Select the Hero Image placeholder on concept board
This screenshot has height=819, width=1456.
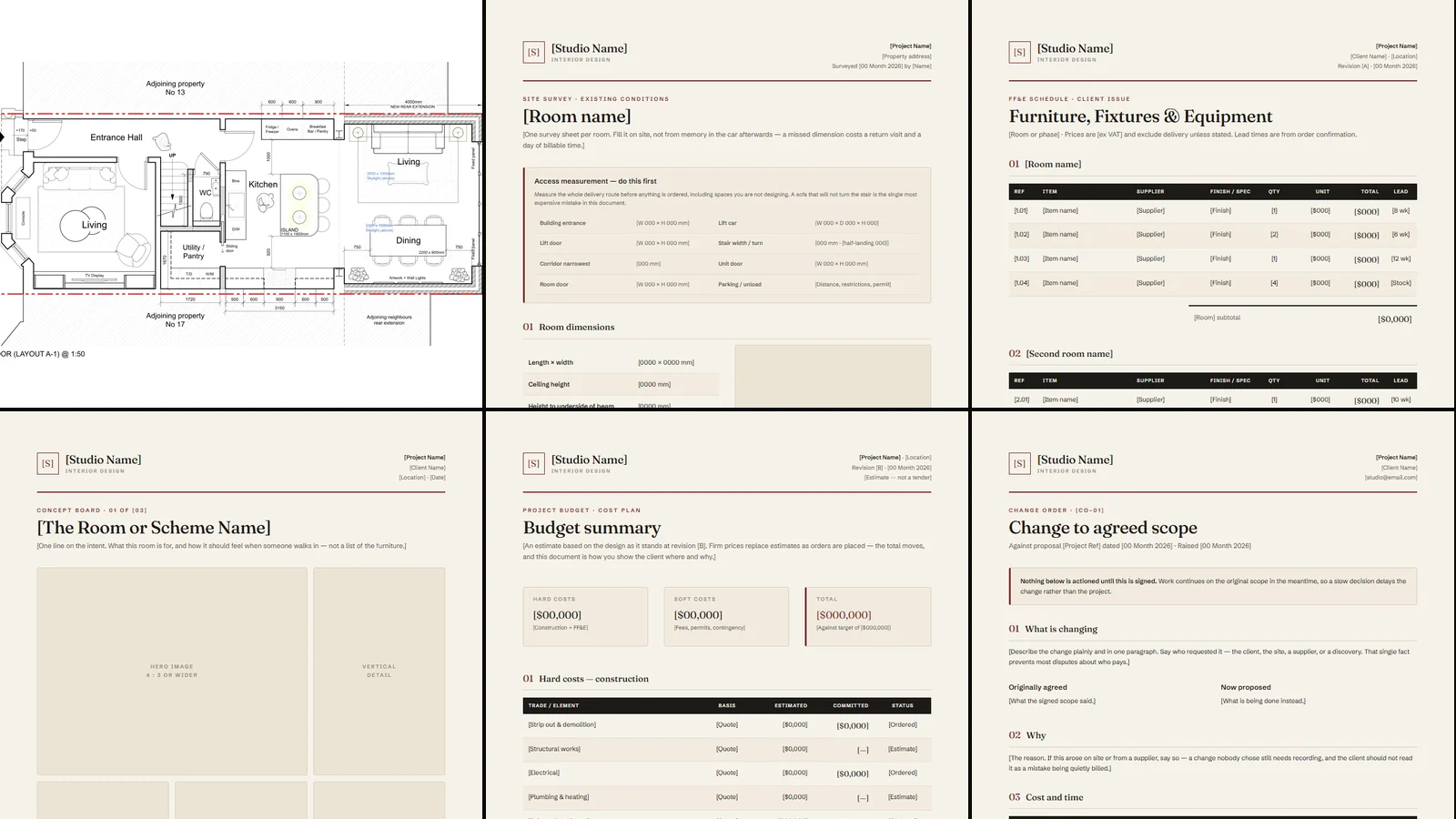[172, 671]
